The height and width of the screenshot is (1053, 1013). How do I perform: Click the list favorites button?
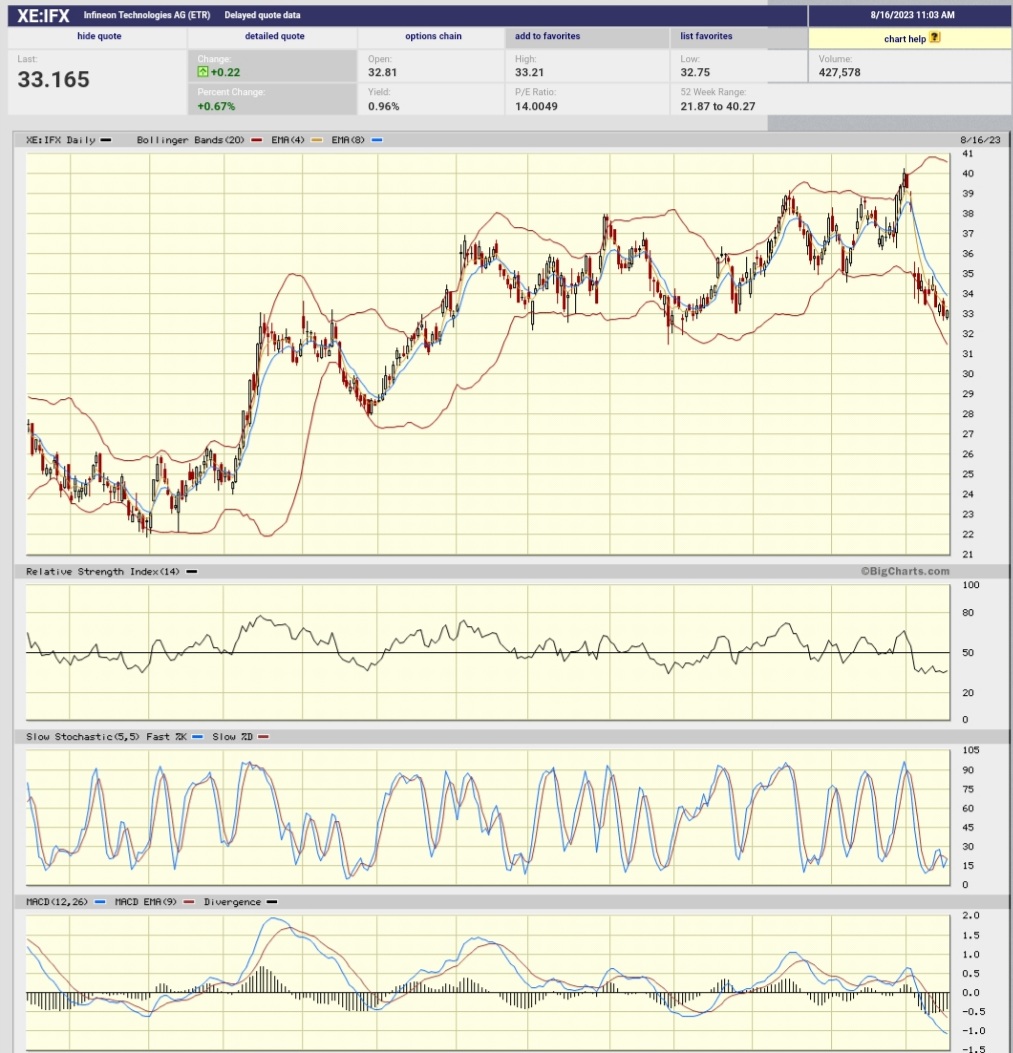pos(705,36)
